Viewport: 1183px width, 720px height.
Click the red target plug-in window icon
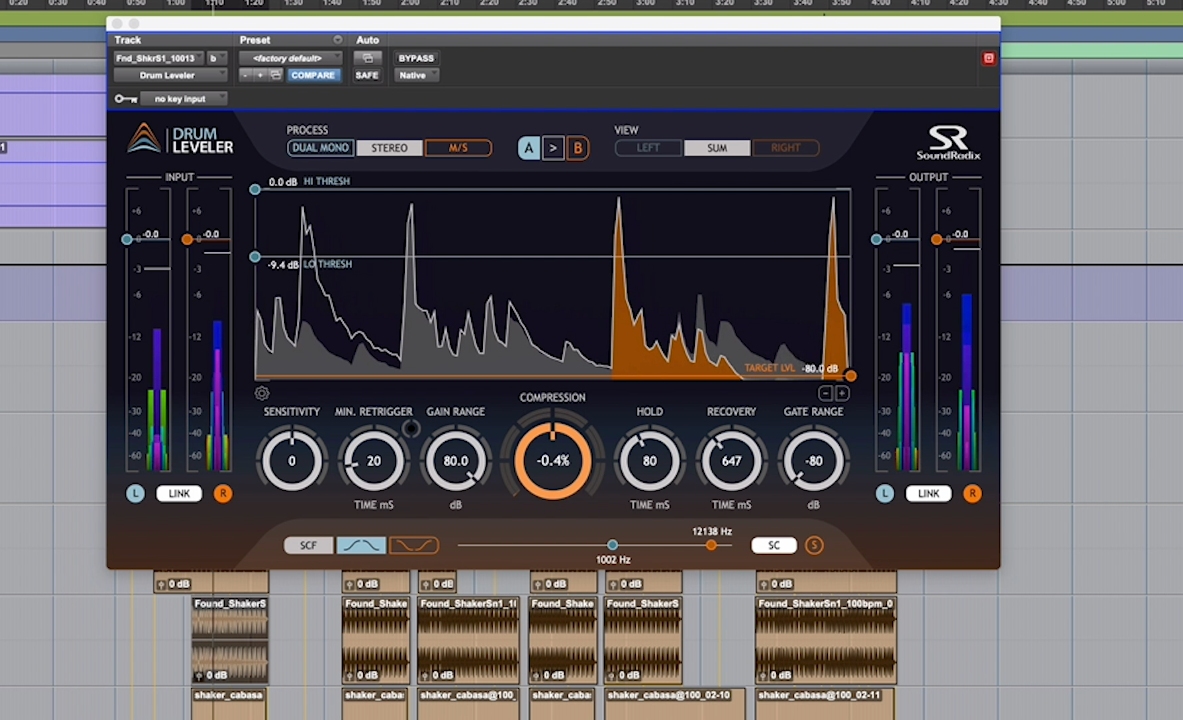[x=988, y=58]
